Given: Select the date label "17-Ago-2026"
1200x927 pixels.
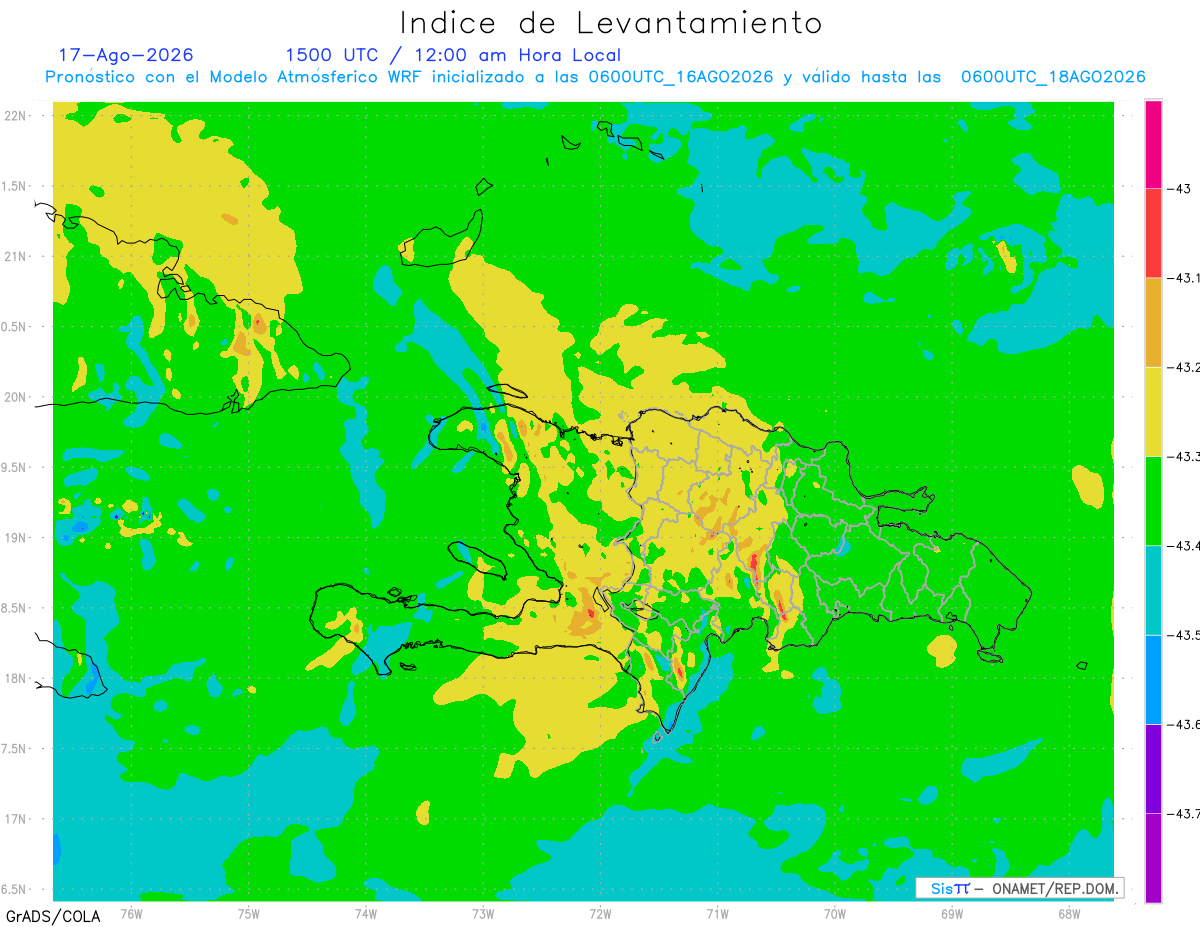Looking at the screenshot, I should [x=126, y=55].
